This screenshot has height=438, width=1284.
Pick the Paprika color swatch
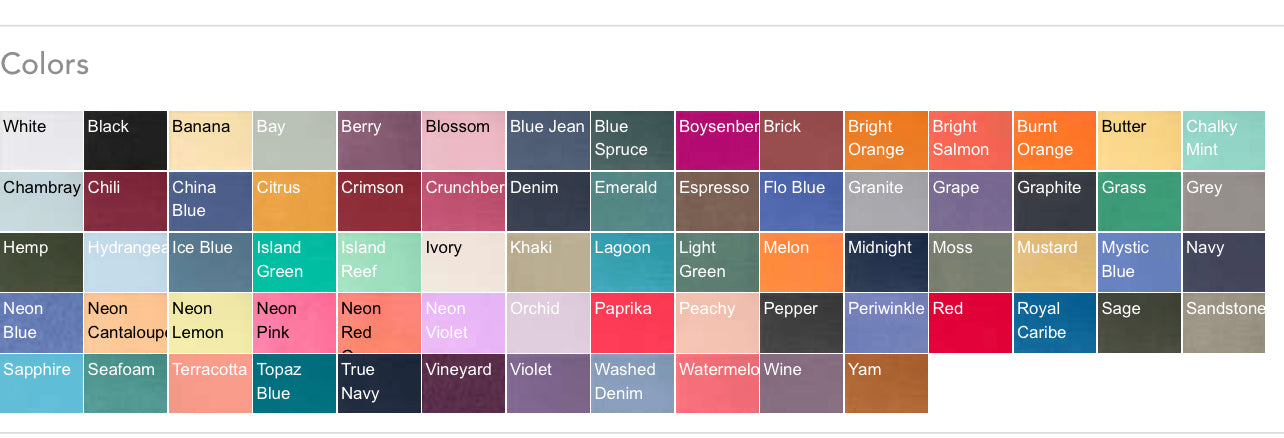632,323
